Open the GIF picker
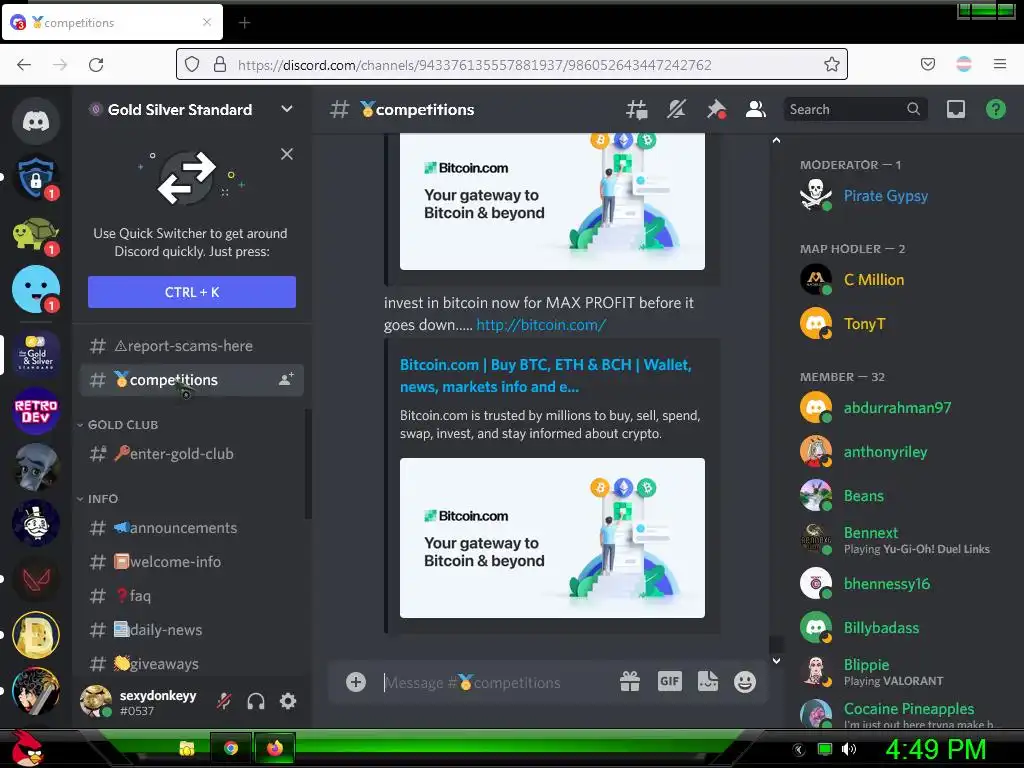The width and height of the screenshot is (1024, 768). pyautogui.click(x=669, y=681)
